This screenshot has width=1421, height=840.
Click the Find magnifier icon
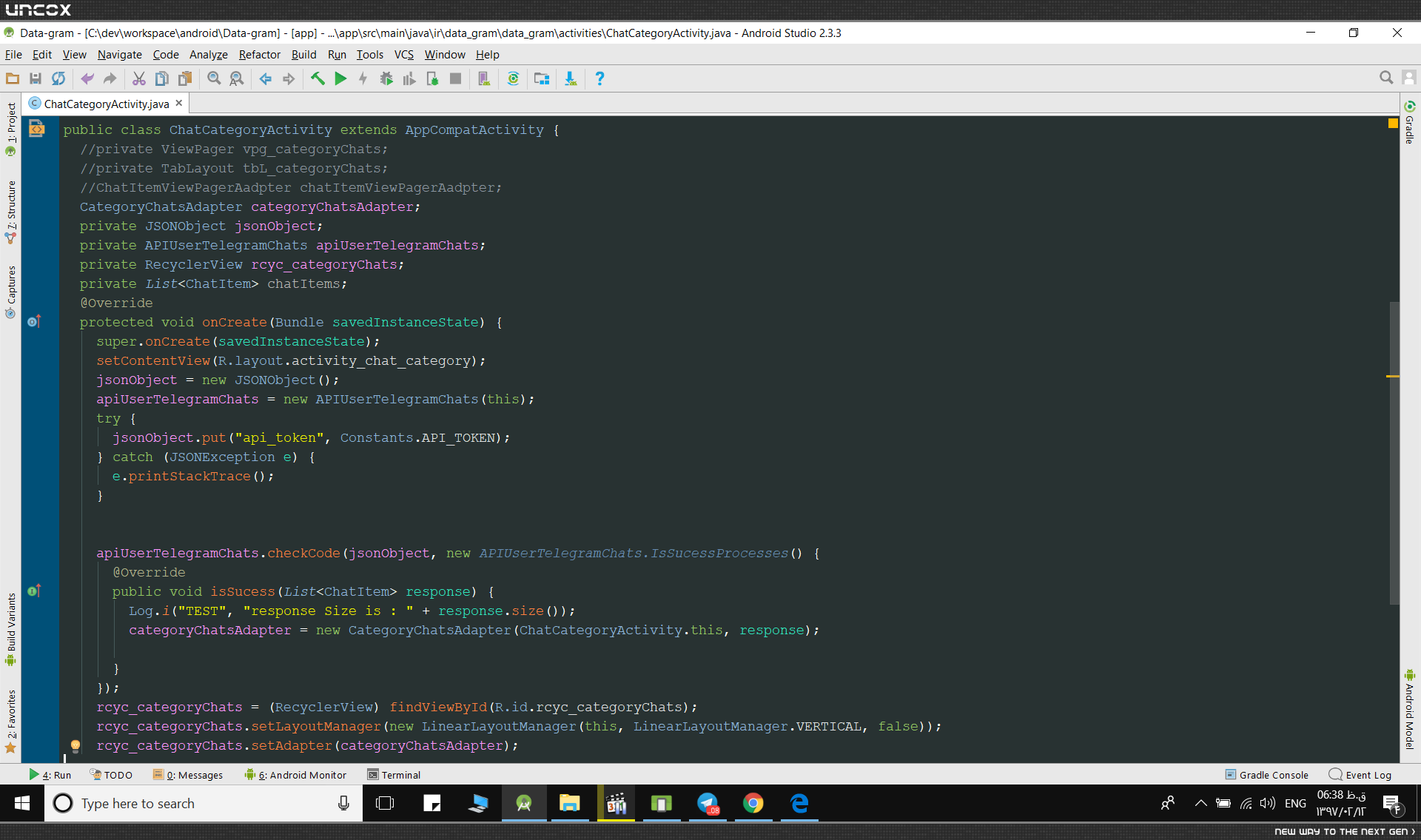tap(214, 78)
